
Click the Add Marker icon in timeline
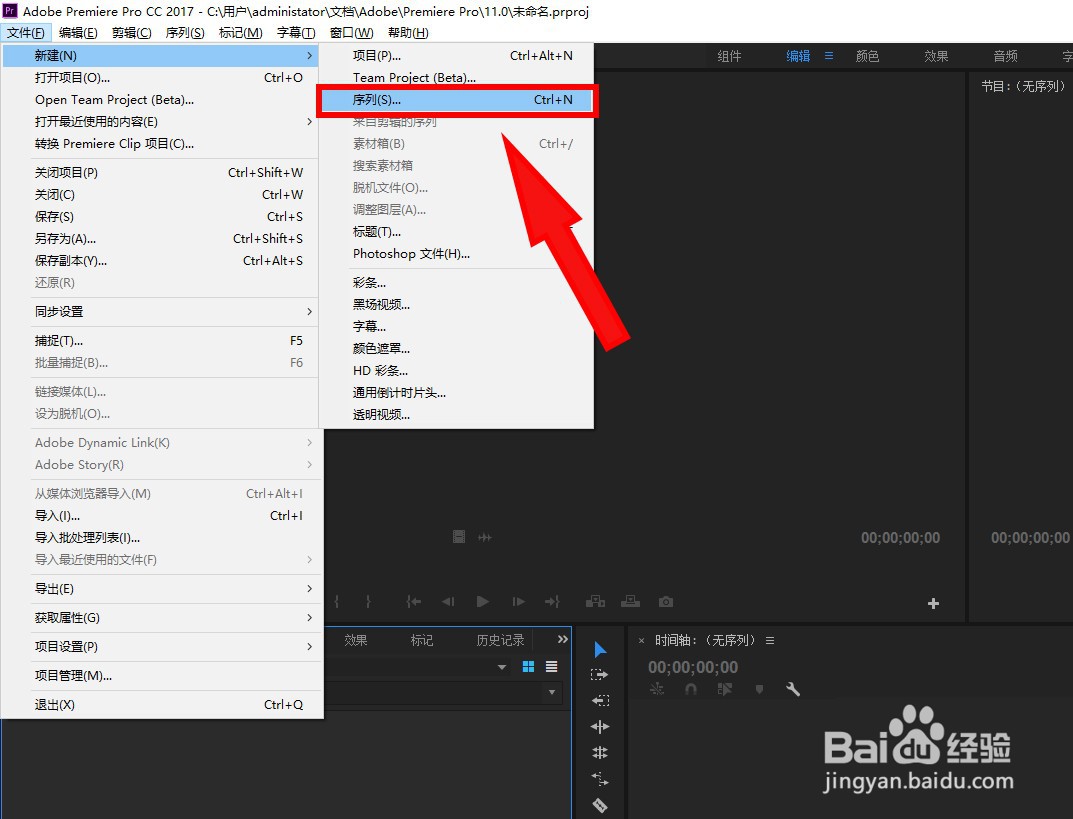759,689
